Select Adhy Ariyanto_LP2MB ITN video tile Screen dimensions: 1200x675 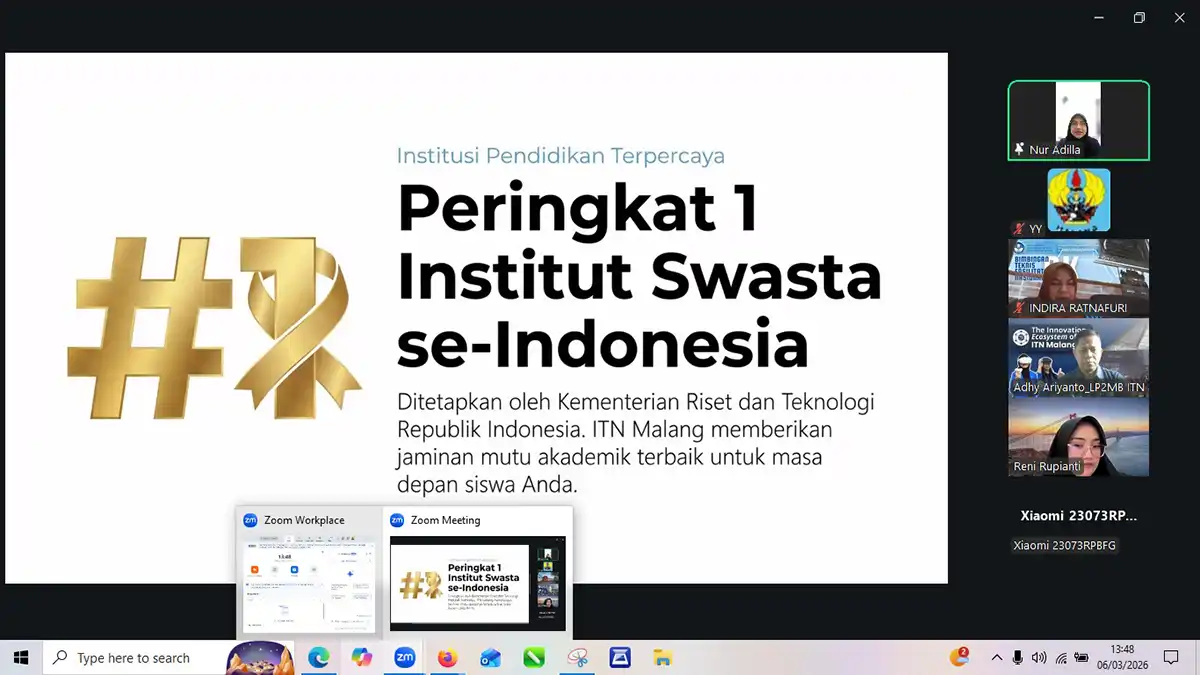[1078, 358]
